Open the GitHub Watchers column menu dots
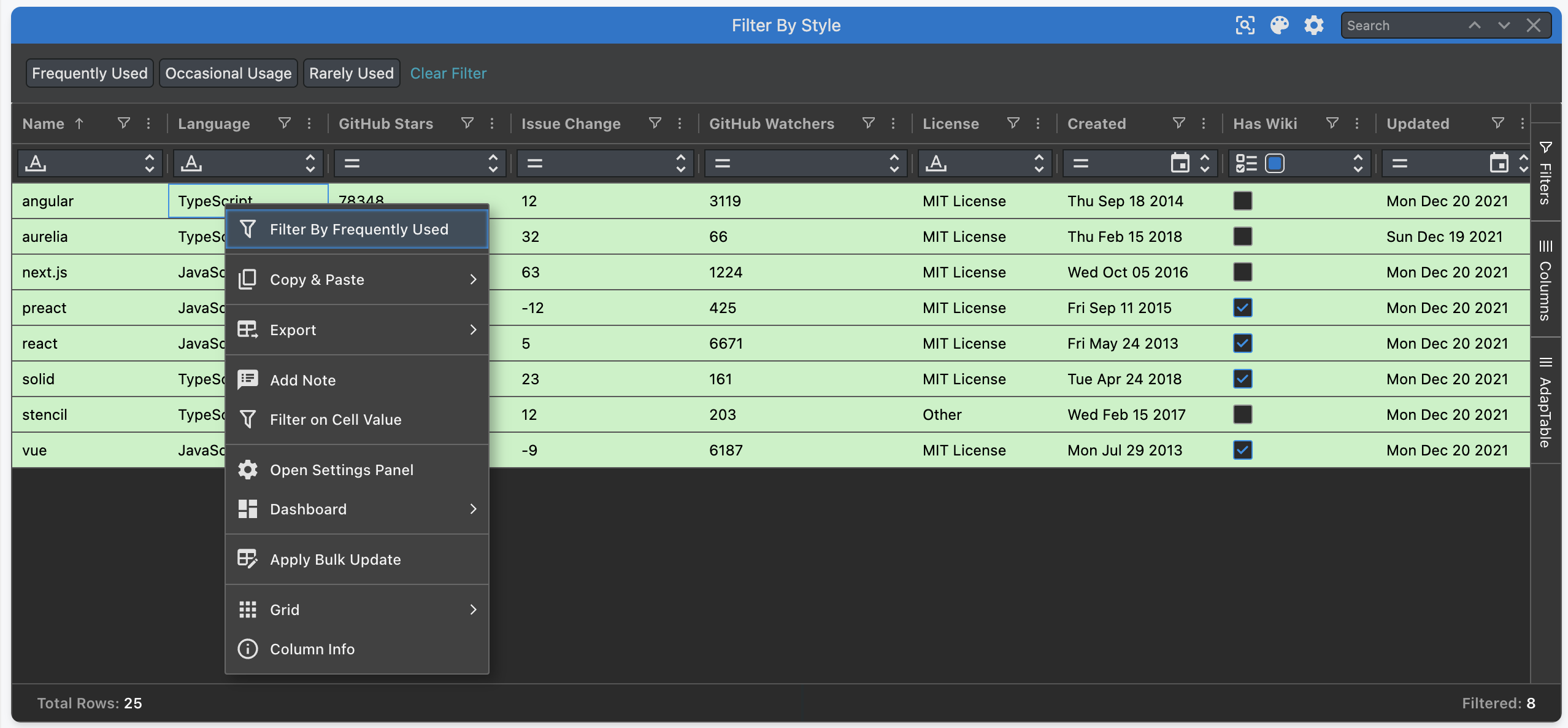1568x728 pixels. tap(893, 123)
